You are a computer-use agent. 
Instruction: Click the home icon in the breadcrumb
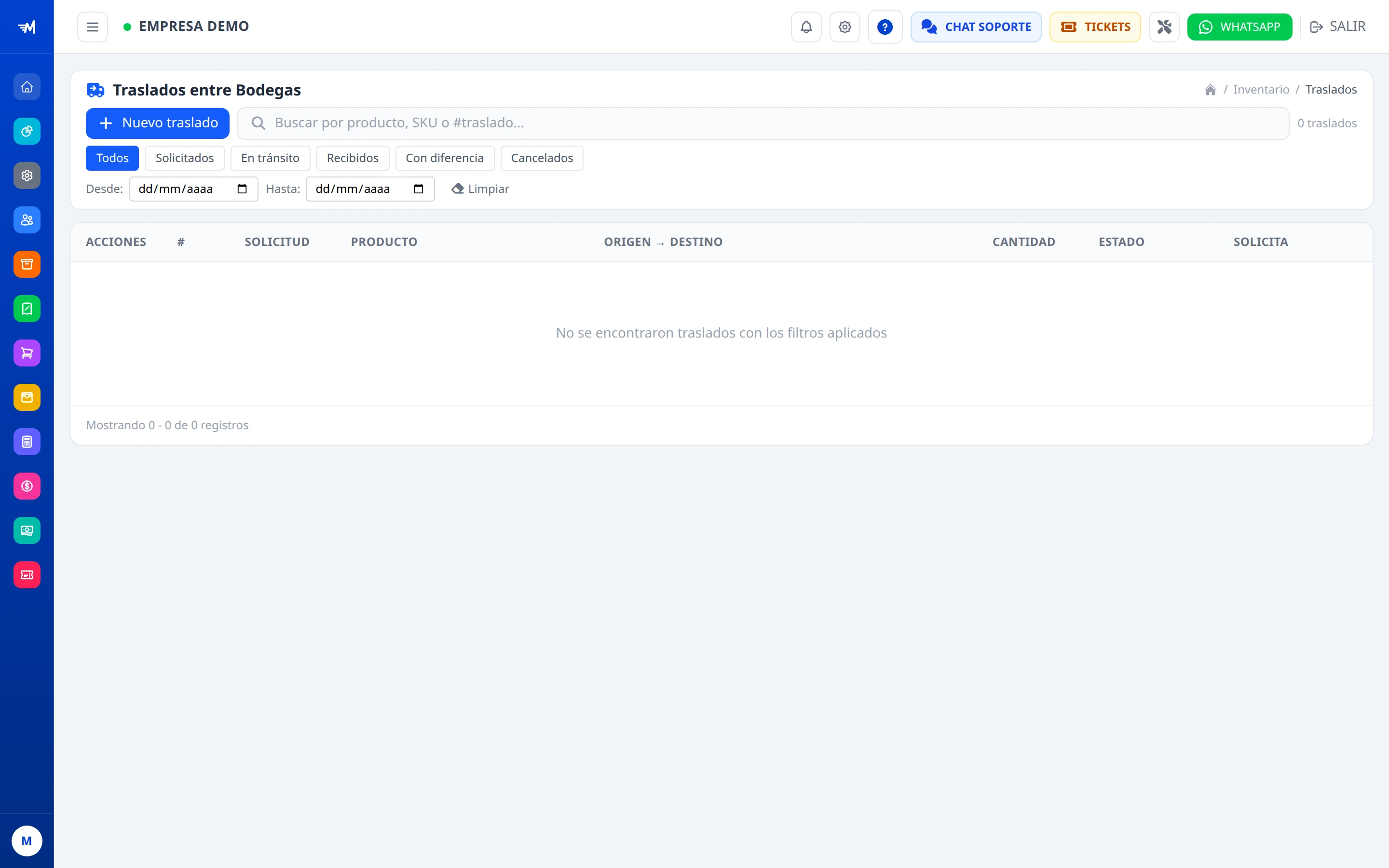[x=1211, y=90]
